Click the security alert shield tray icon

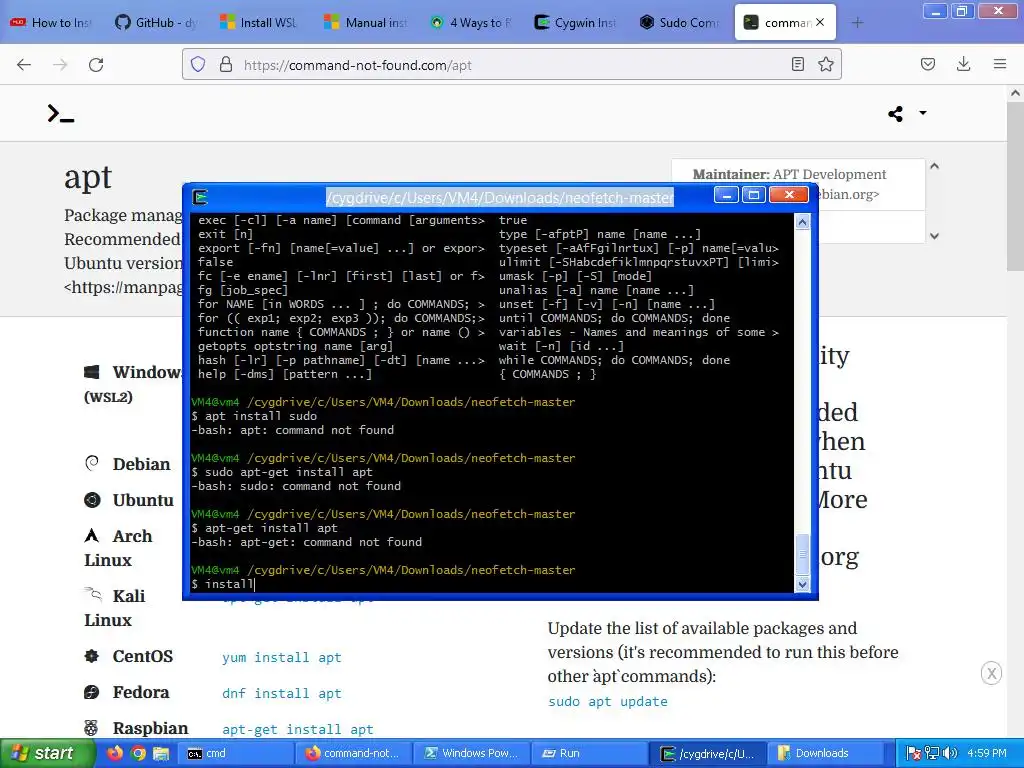click(914, 754)
